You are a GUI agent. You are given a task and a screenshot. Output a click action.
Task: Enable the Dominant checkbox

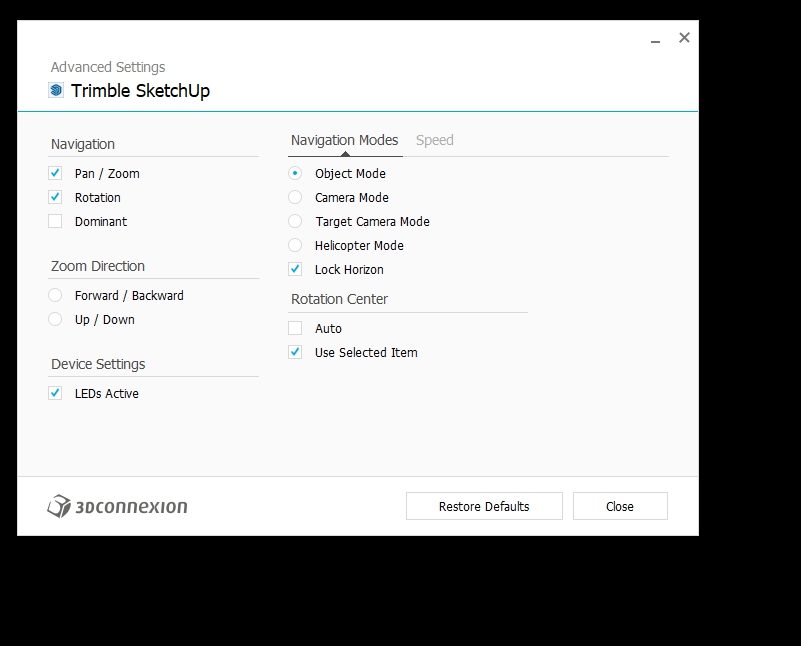coord(55,221)
